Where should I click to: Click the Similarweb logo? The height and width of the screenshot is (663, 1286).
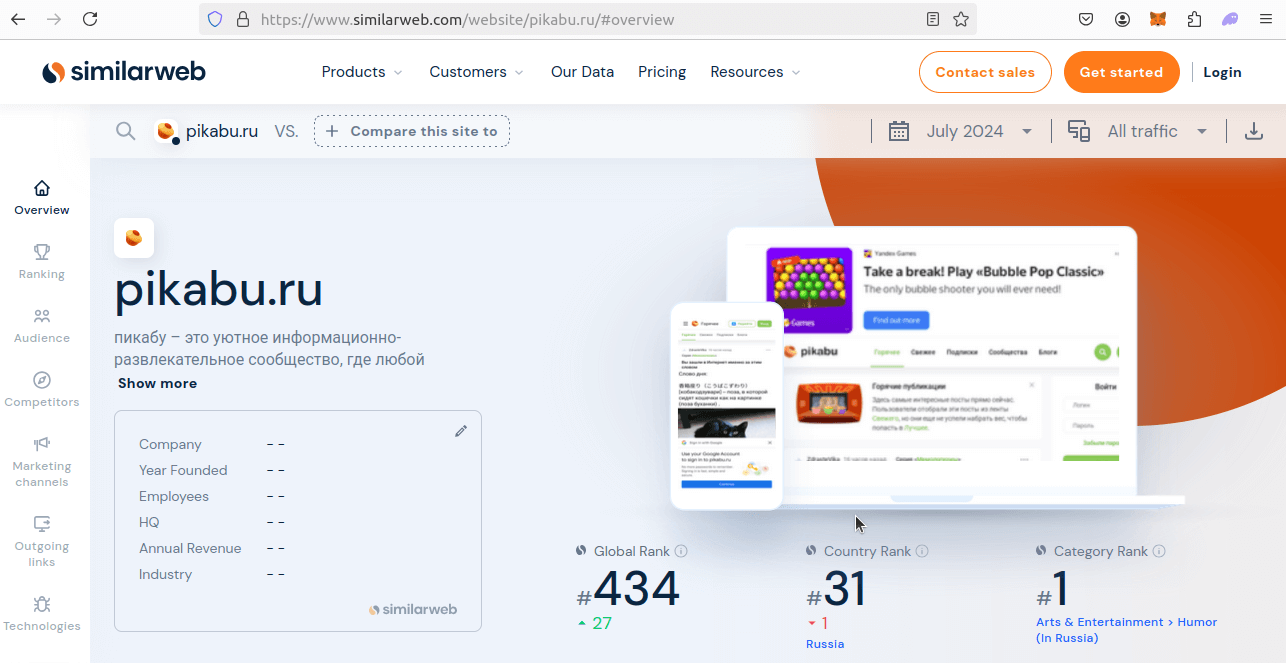(x=124, y=72)
